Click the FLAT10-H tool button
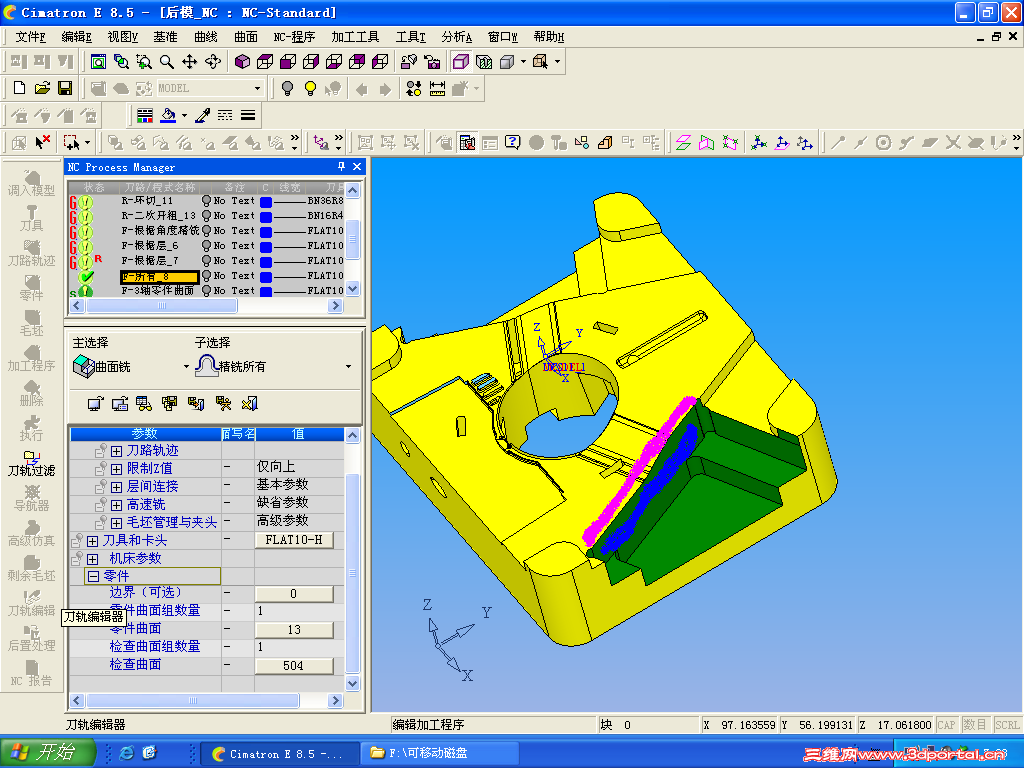Image resolution: width=1024 pixels, height=768 pixels. (x=294, y=540)
